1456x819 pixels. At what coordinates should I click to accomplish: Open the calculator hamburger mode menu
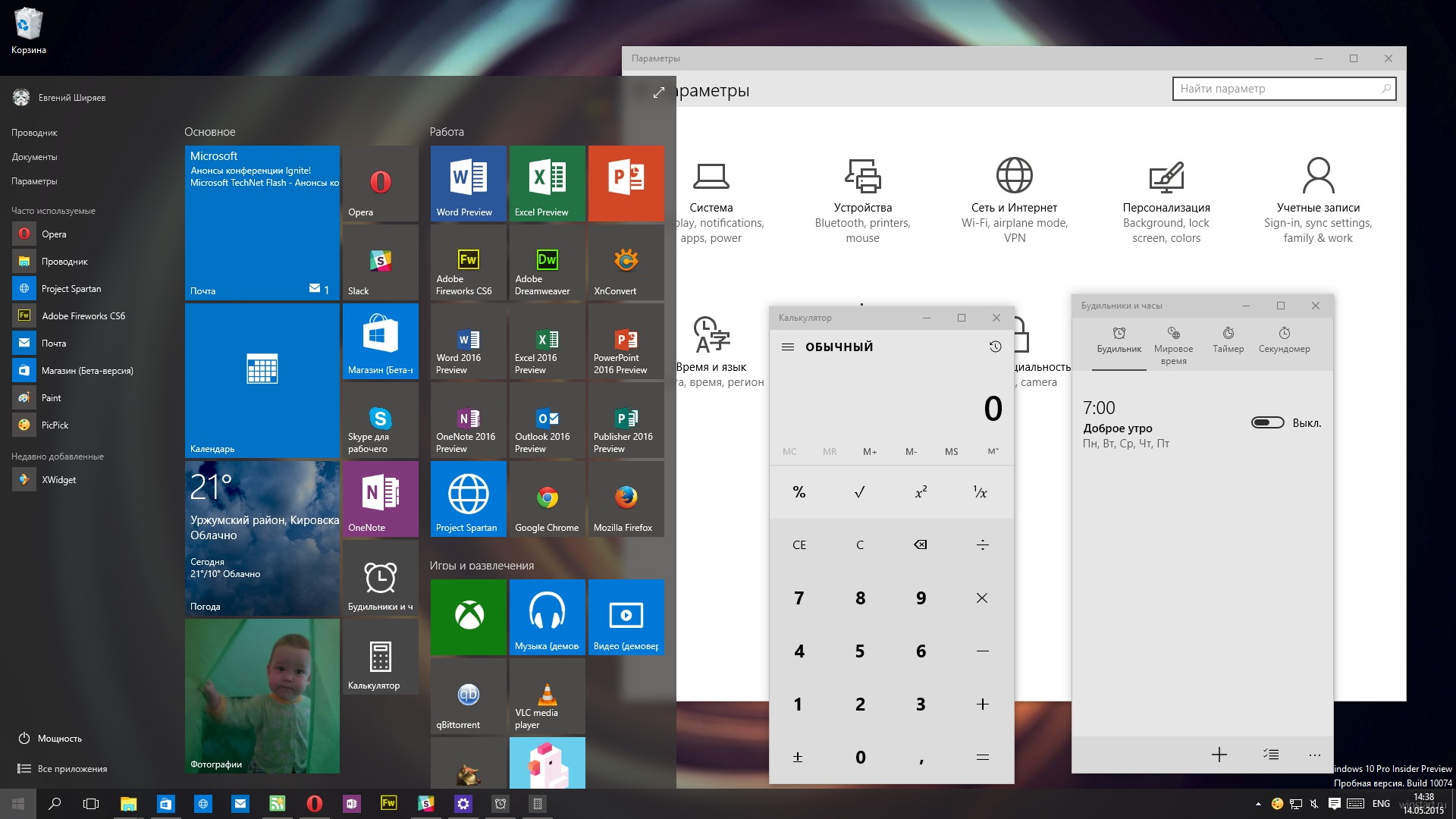point(788,347)
